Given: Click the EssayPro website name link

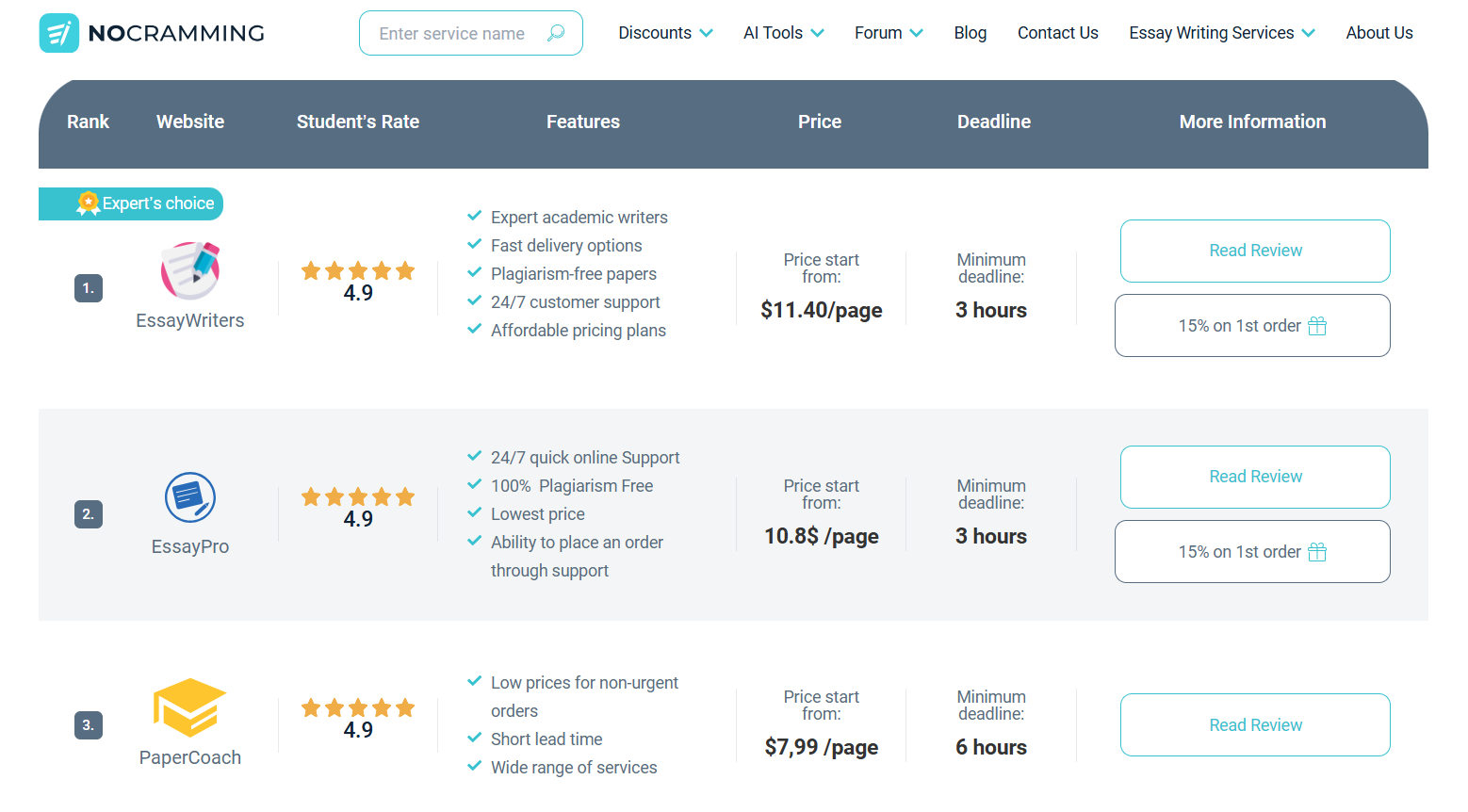Looking at the screenshot, I should click(x=190, y=547).
